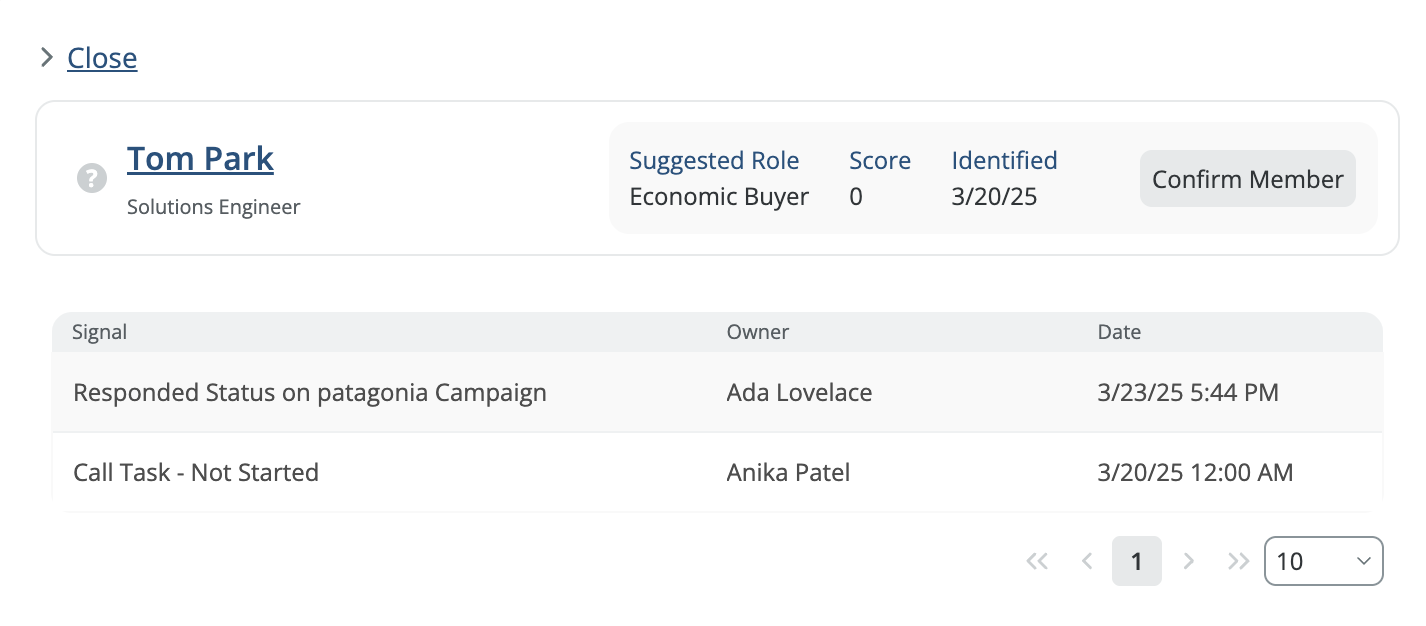The image size is (1426, 626).
Task: Sort by the Owner column header
Action: pyautogui.click(x=757, y=332)
